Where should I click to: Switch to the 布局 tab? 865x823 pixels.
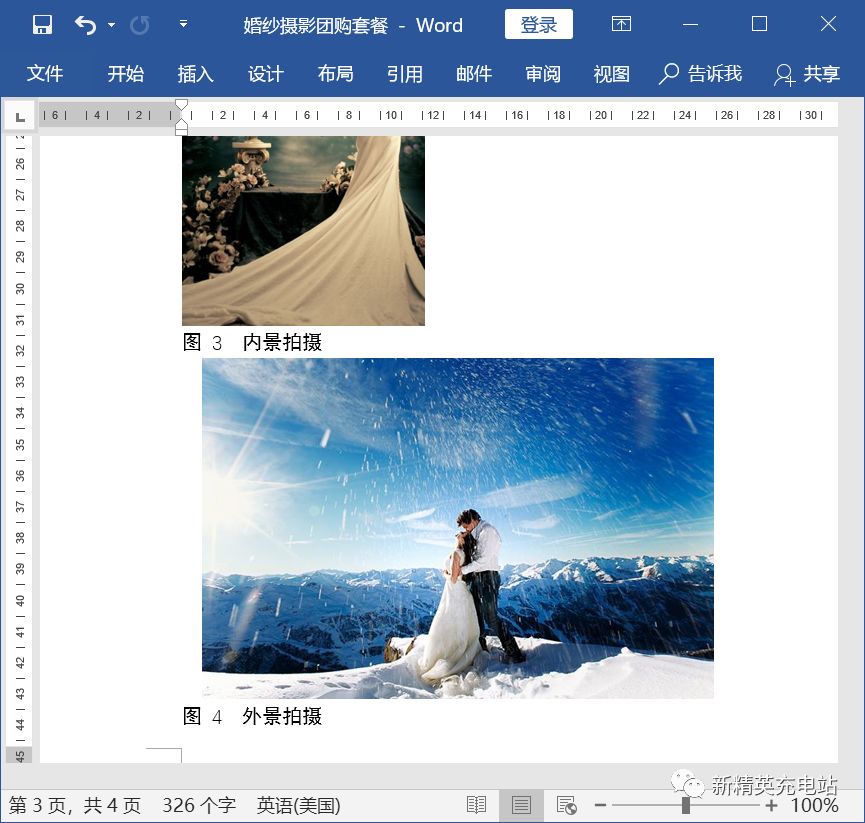335,73
